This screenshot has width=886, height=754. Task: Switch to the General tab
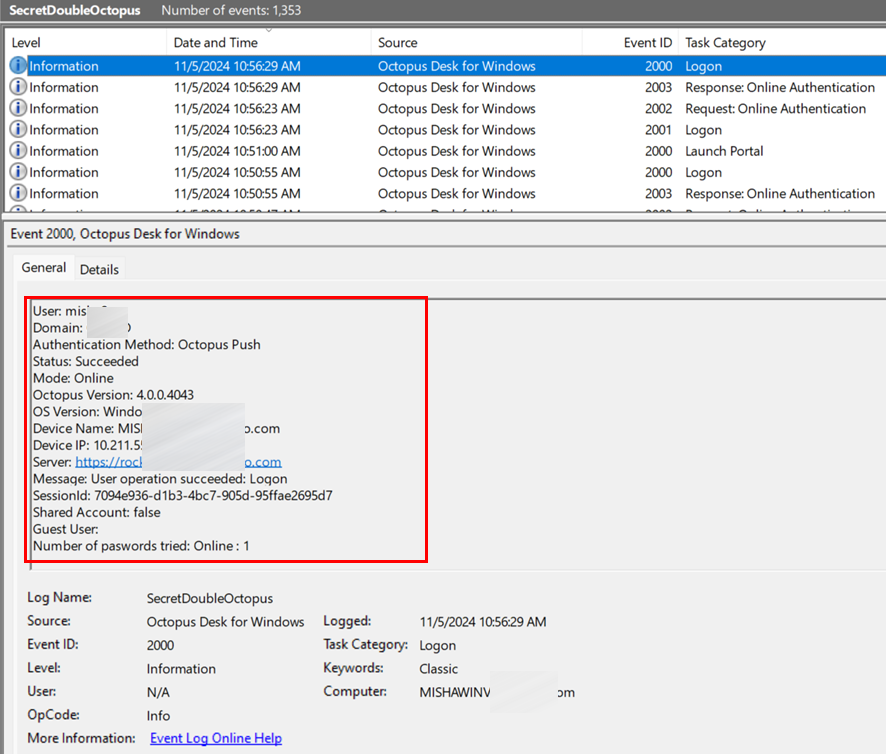click(44, 267)
